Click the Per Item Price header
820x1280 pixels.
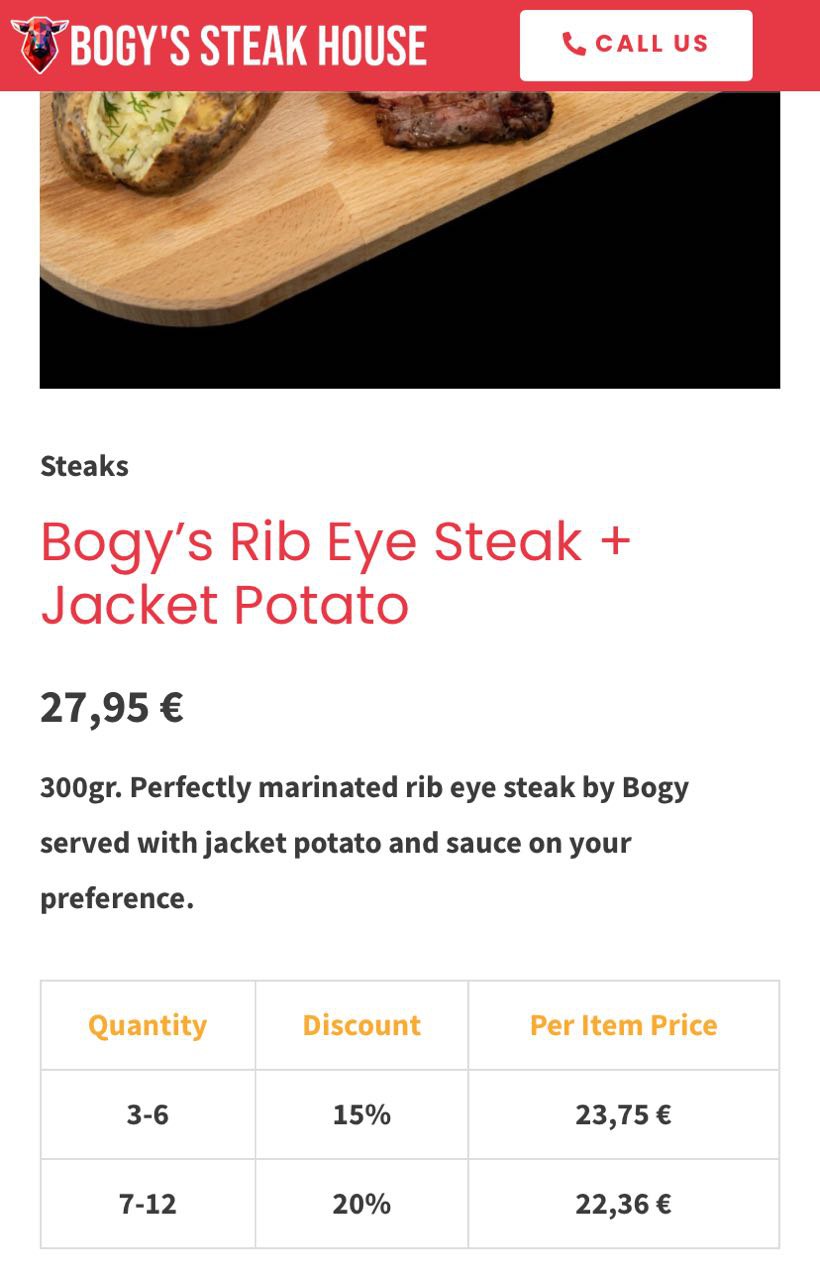coord(623,1025)
